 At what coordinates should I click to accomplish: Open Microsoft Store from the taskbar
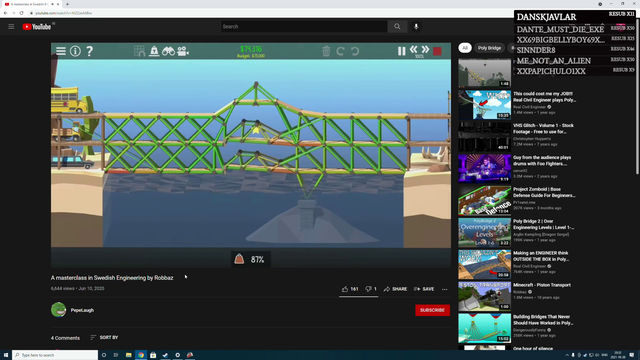(153, 355)
